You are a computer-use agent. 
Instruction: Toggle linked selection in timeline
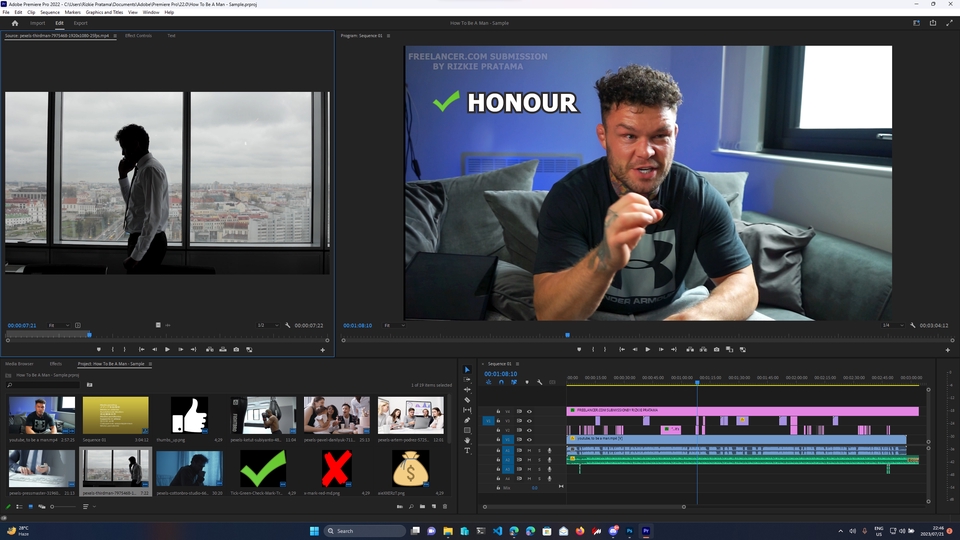point(514,382)
